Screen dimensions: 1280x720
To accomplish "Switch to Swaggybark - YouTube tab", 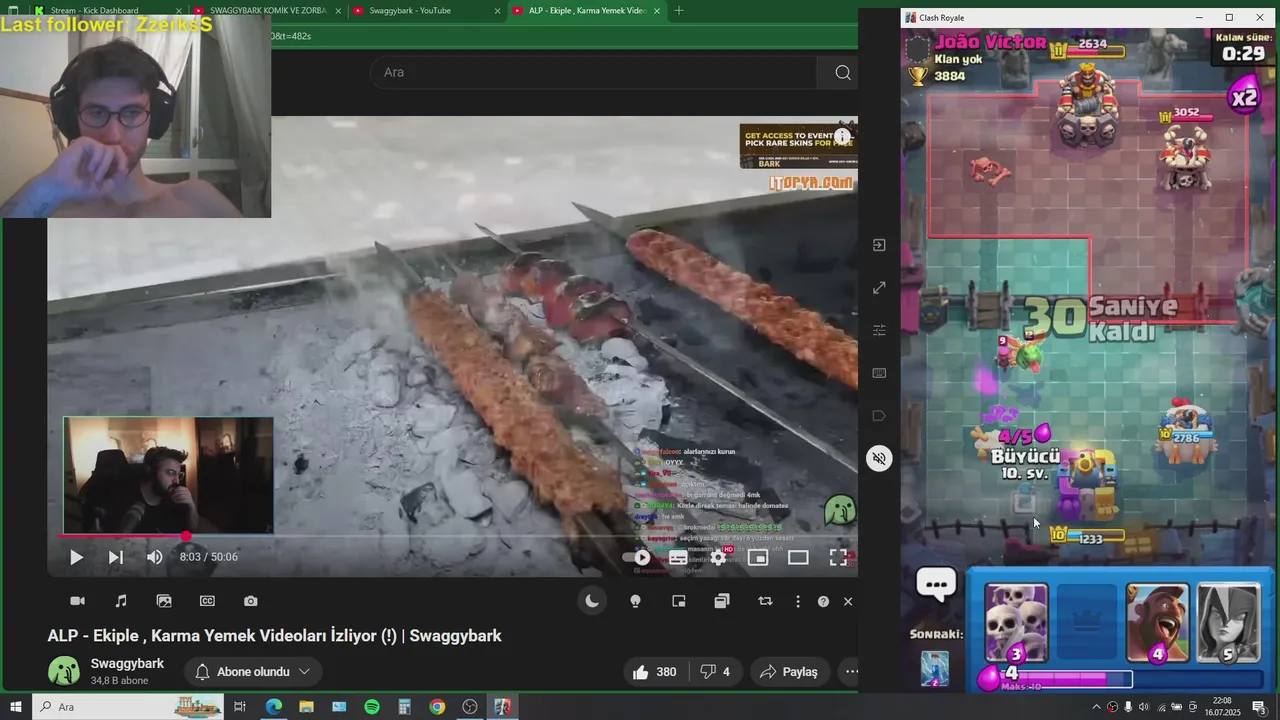I will (427, 10).
